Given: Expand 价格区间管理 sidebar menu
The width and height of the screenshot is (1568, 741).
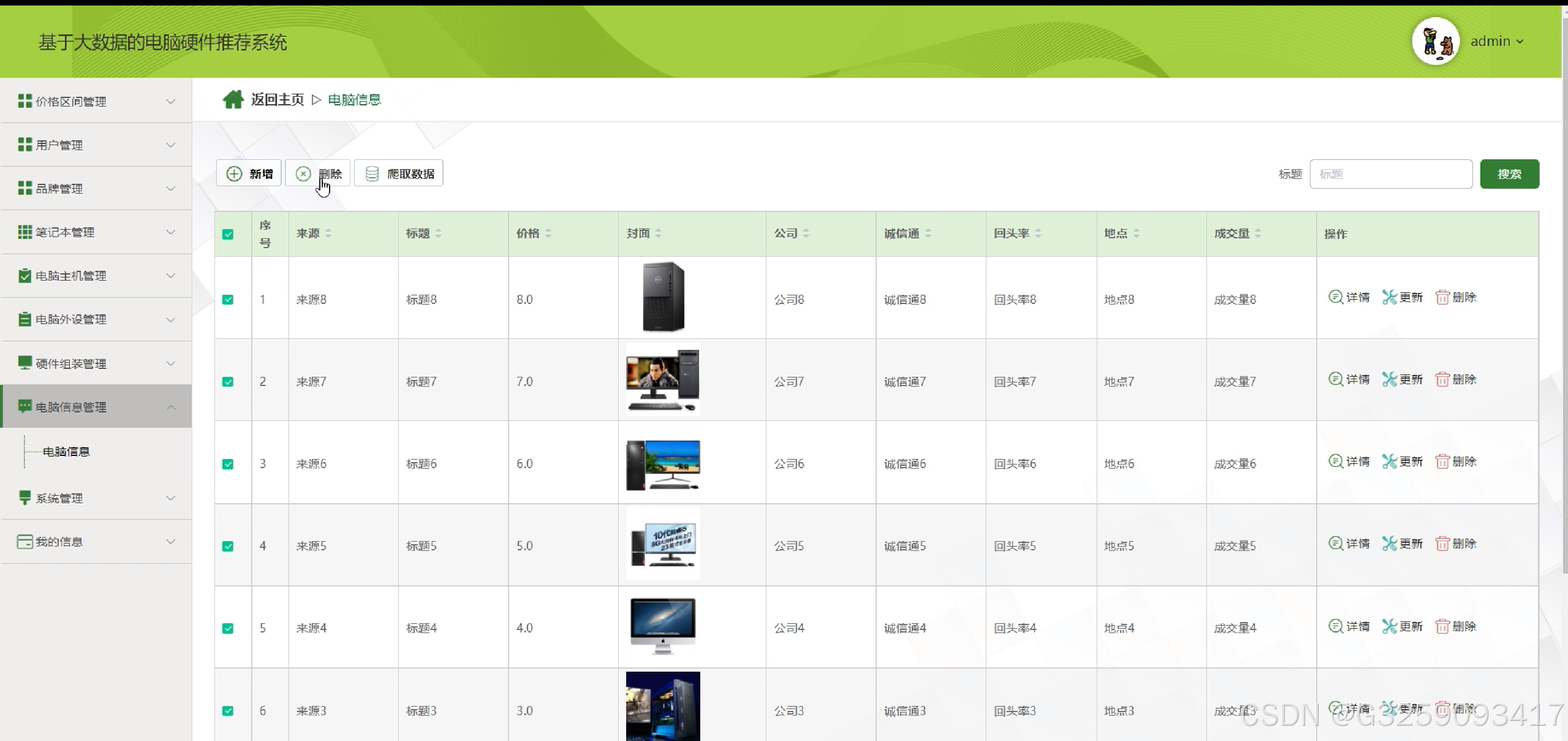Looking at the screenshot, I should (96, 101).
